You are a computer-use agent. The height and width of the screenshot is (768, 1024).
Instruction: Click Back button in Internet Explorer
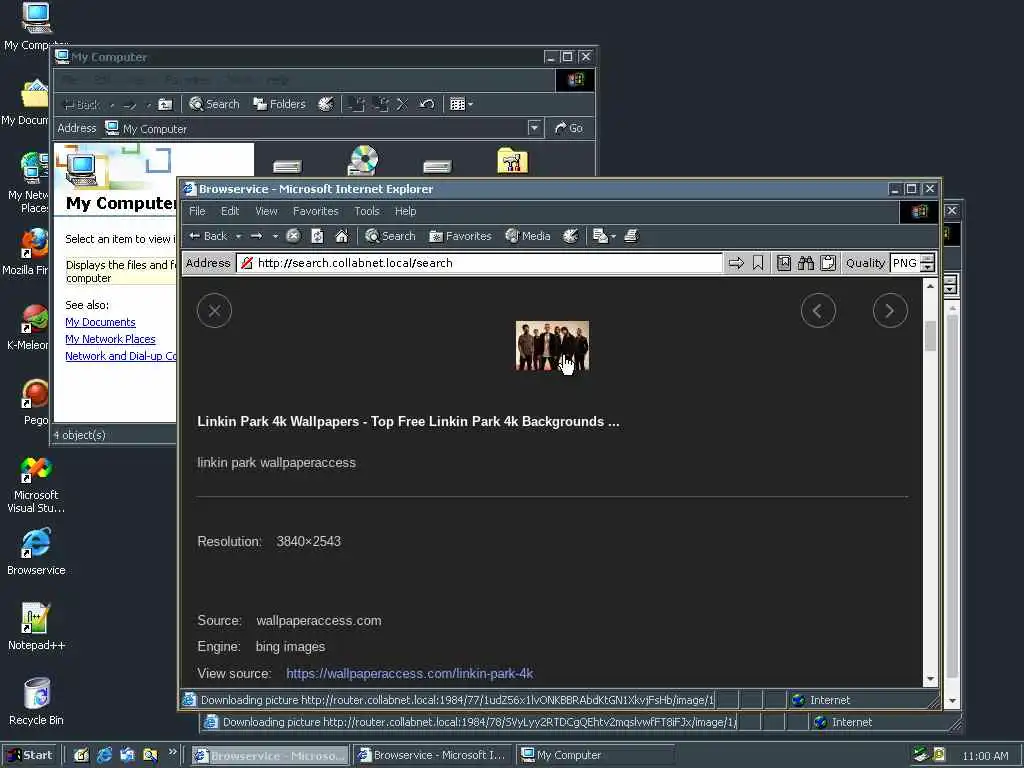208,236
